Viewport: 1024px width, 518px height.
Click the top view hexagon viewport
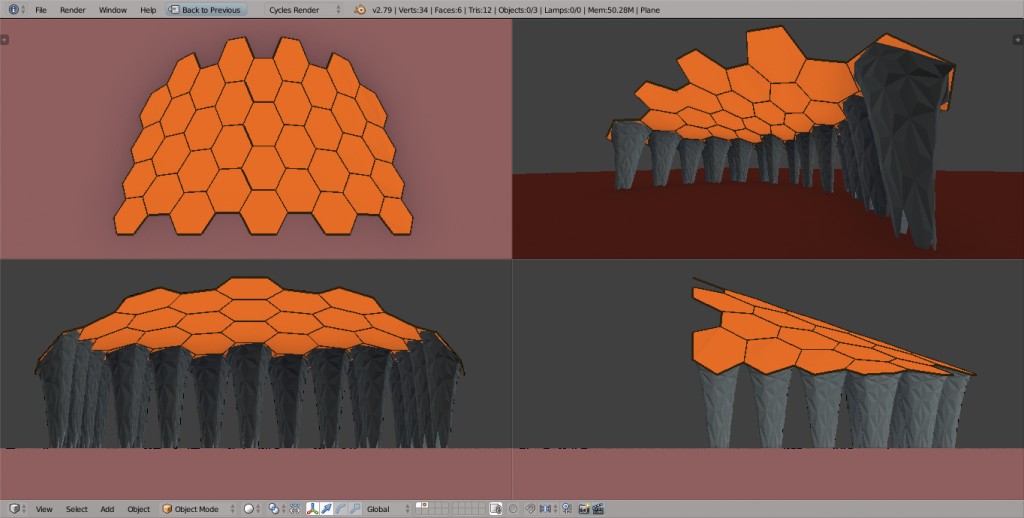tap(255, 138)
